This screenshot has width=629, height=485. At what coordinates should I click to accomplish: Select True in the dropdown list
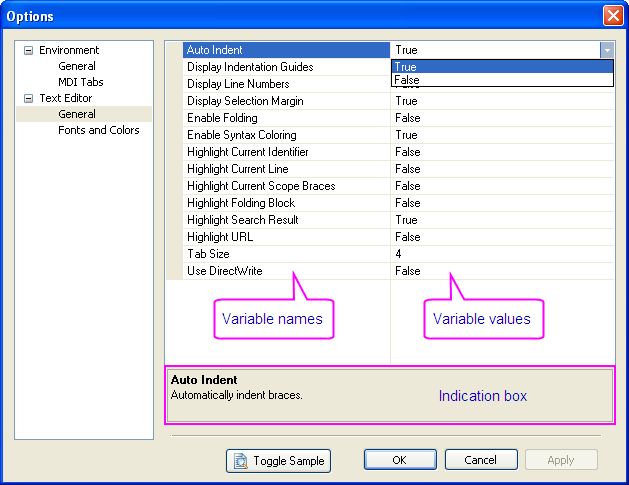[500, 67]
